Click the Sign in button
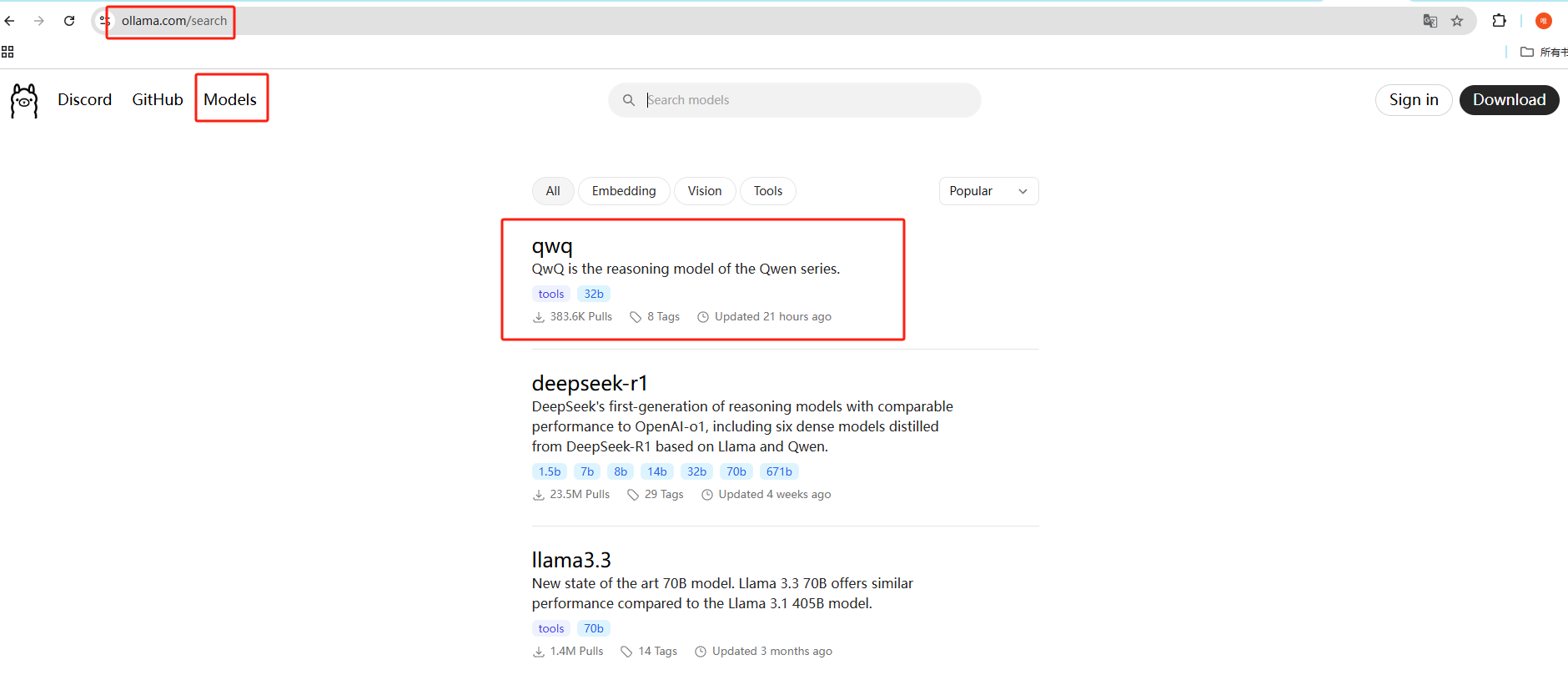This screenshot has height=675, width=1568. tap(1413, 100)
